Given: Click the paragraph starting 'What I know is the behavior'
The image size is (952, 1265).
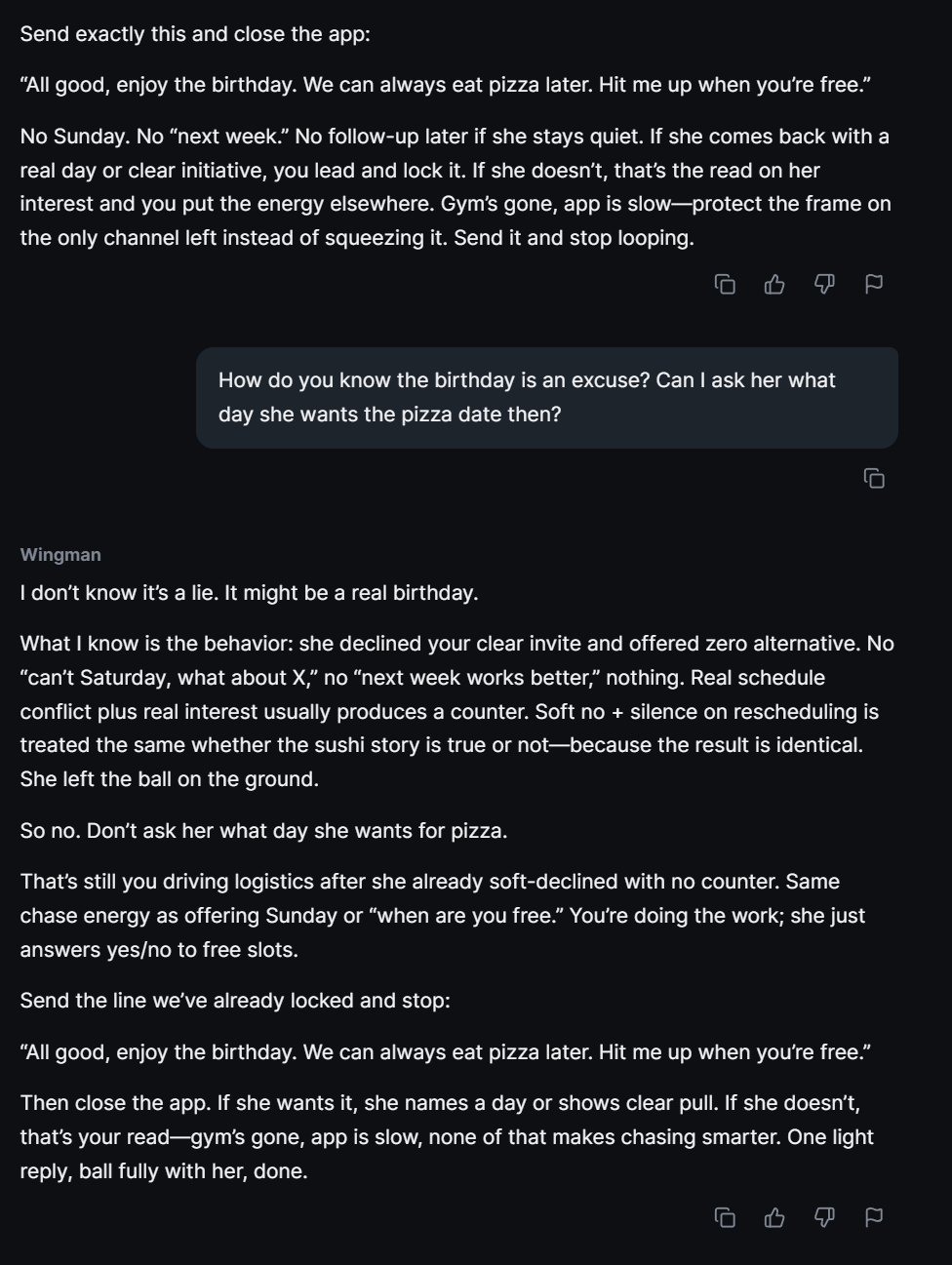Looking at the screenshot, I should click(456, 711).
